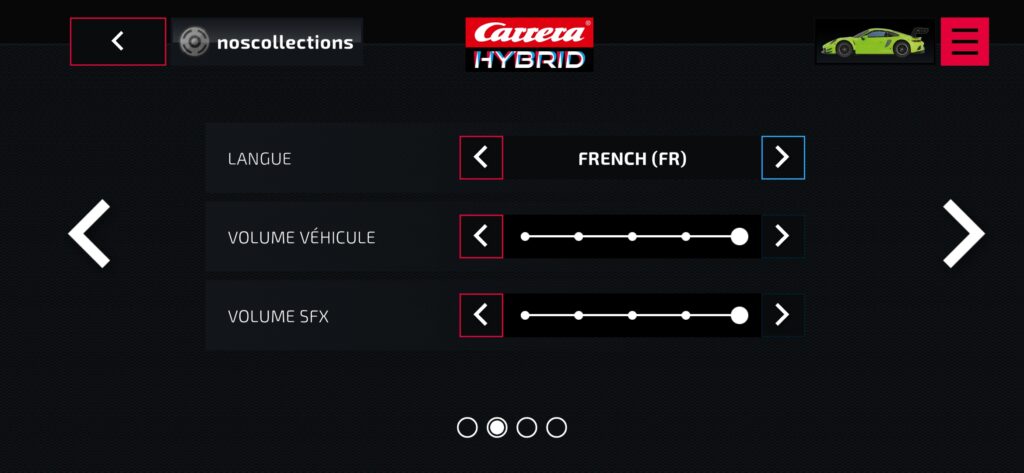The image size is (1024, 473).
Task: Decrease Volume SFX with left arrow
Action: (481, 315)
